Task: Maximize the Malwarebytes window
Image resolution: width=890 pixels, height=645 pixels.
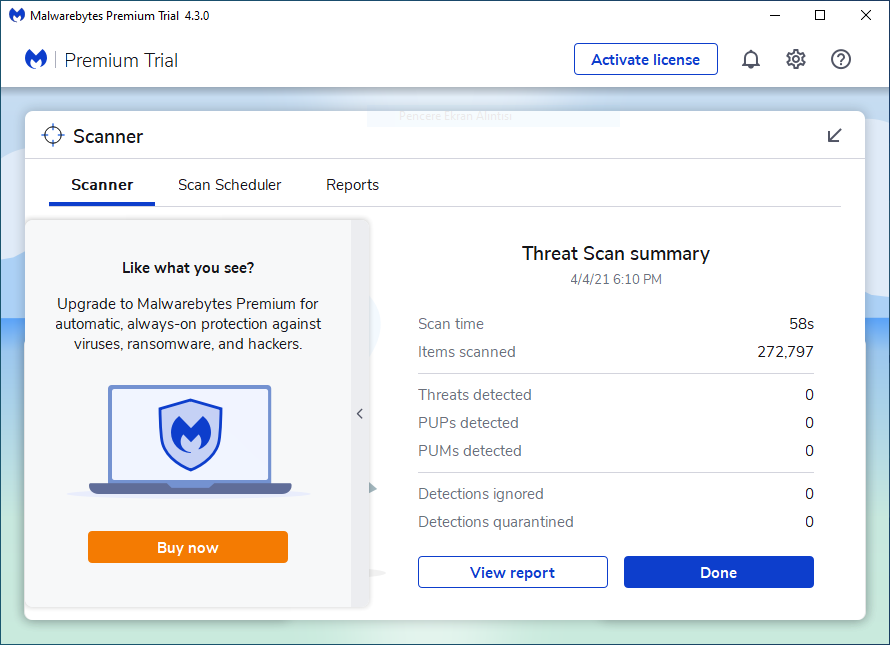Action: 820,16
